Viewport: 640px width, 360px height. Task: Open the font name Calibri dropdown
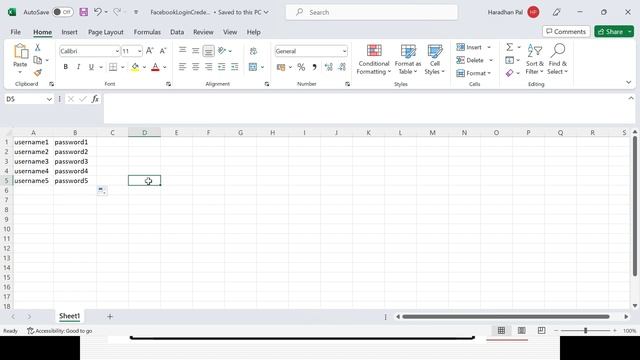click(x=117, y=51)
